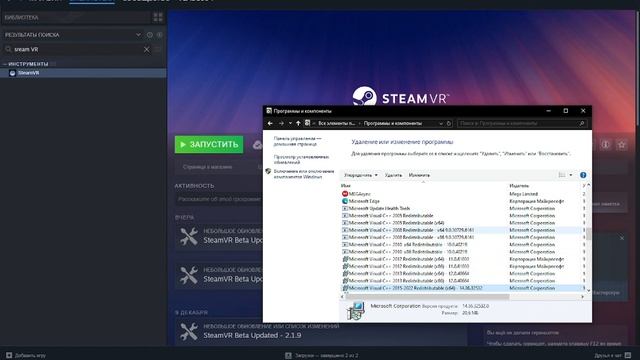Click scroll-down arrow of programs list scrollbar
Viewport: 640px width, 360px height.
589,290
